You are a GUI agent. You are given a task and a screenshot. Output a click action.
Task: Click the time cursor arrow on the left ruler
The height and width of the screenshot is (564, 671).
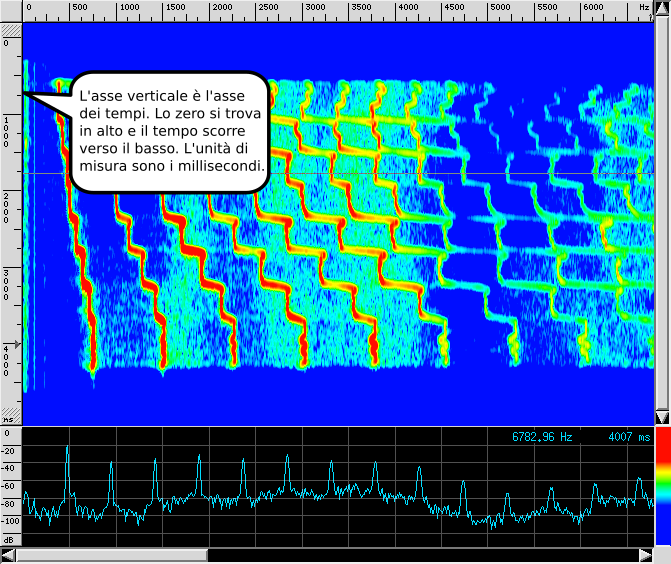point(15,345)
